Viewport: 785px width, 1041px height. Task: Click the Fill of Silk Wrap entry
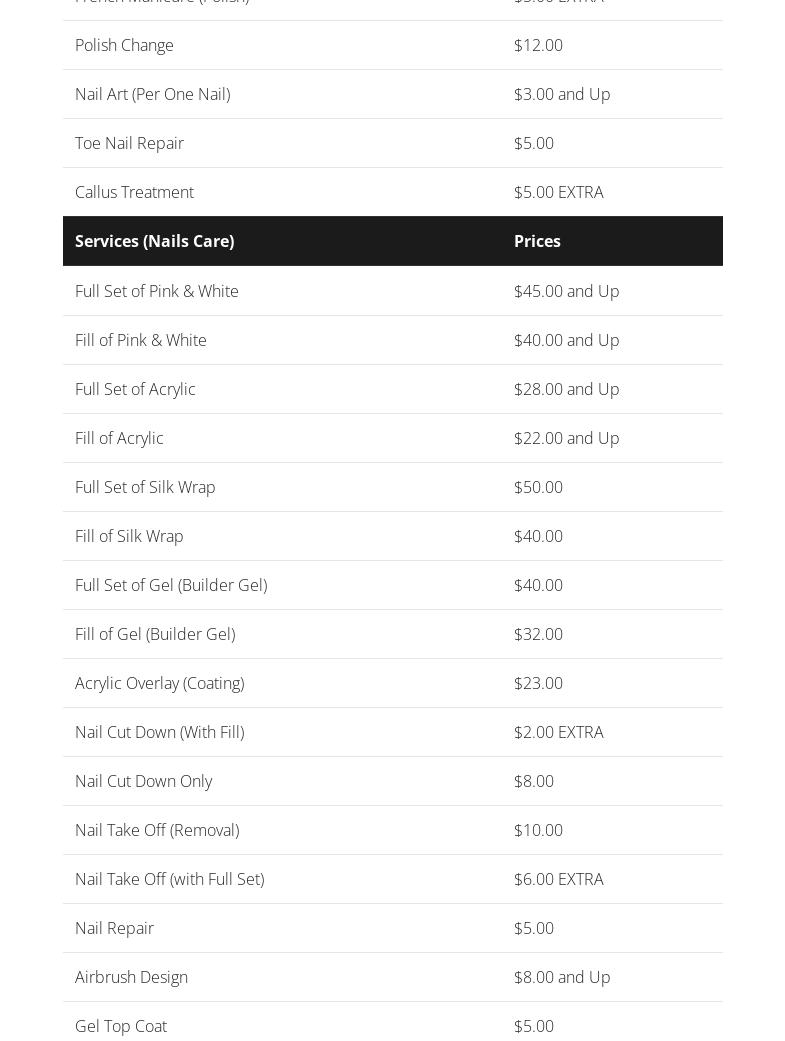click(129, 536)
